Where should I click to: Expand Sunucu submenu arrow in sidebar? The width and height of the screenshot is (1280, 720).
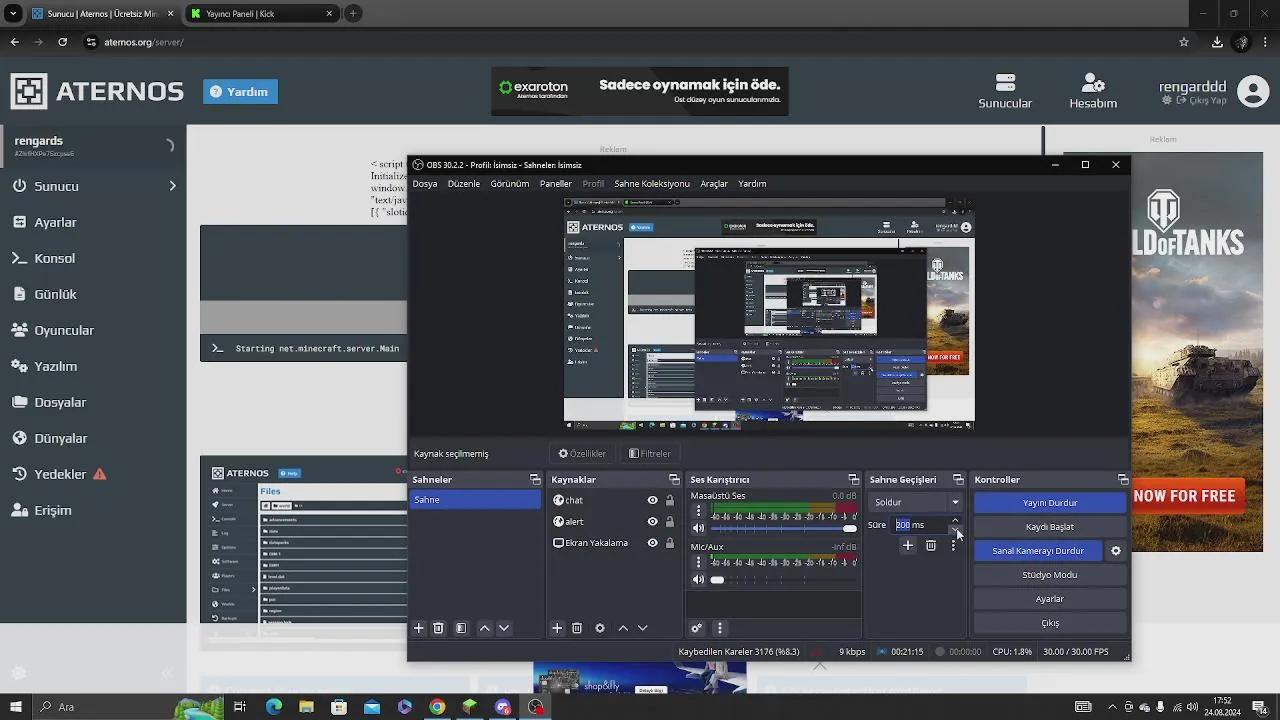pos(172,186)
